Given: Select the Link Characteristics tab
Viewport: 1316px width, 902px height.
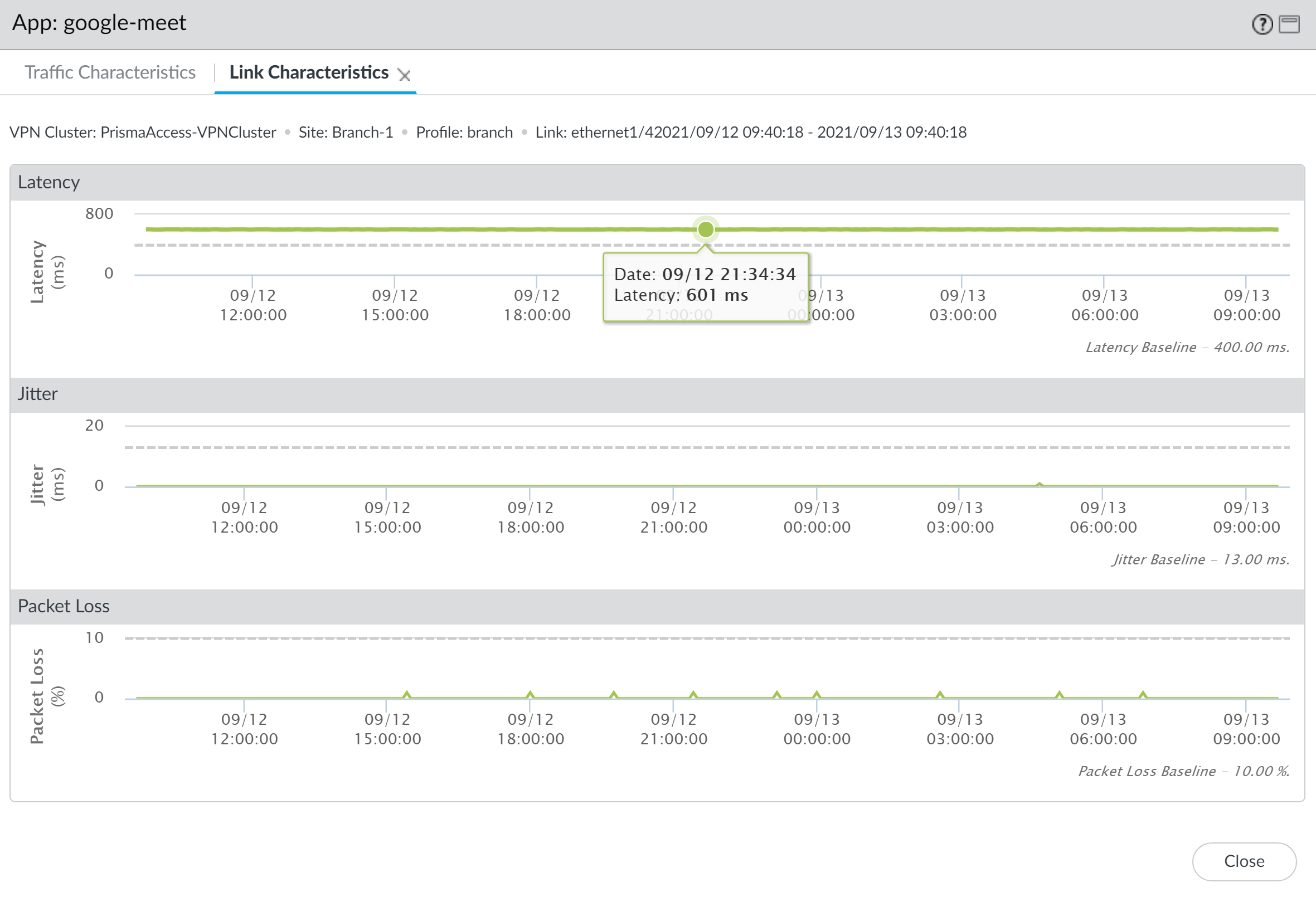Looking at the screenshot, I should click(309, 72).
